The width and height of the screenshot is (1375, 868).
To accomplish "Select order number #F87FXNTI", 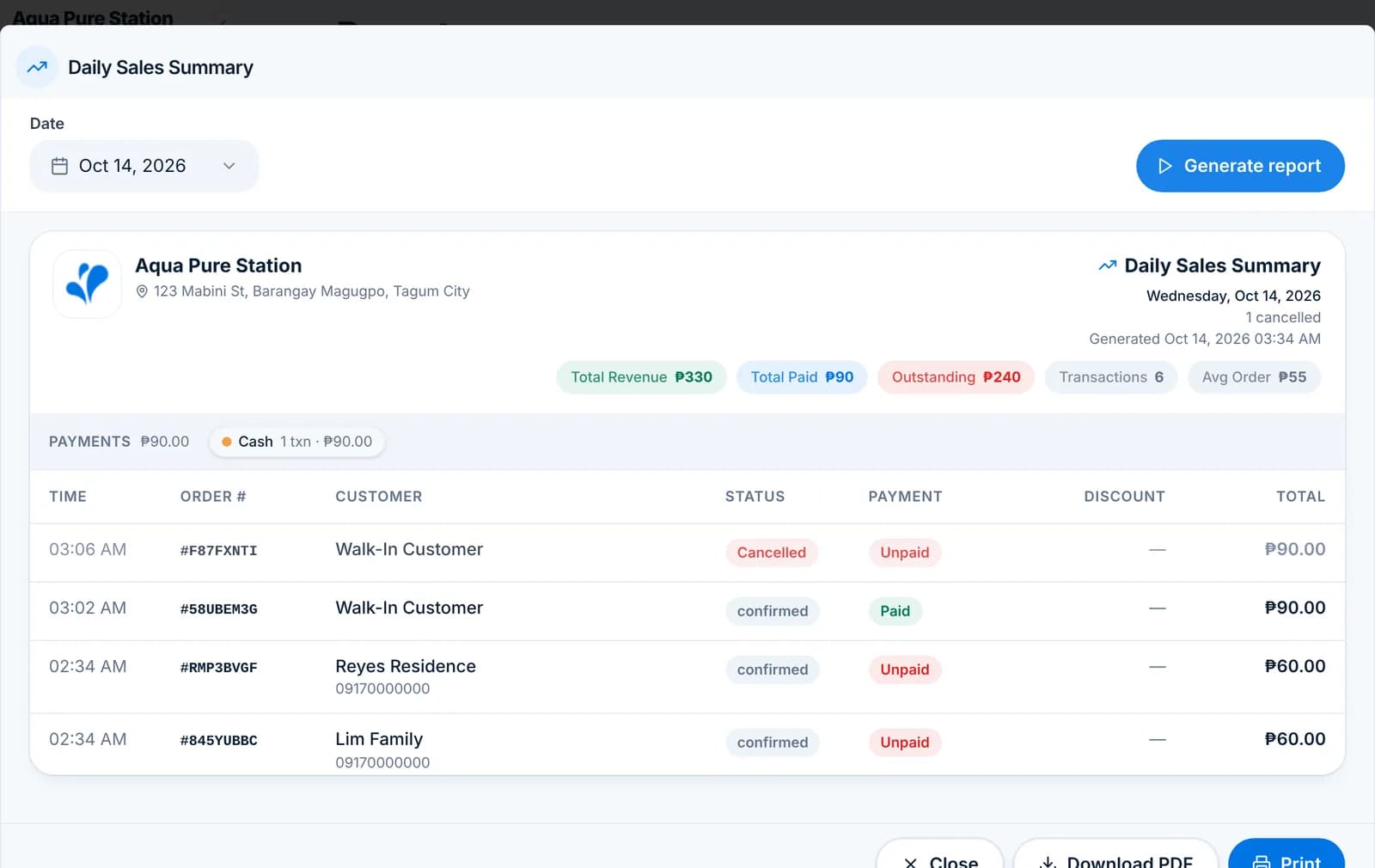I will (218, 551).
